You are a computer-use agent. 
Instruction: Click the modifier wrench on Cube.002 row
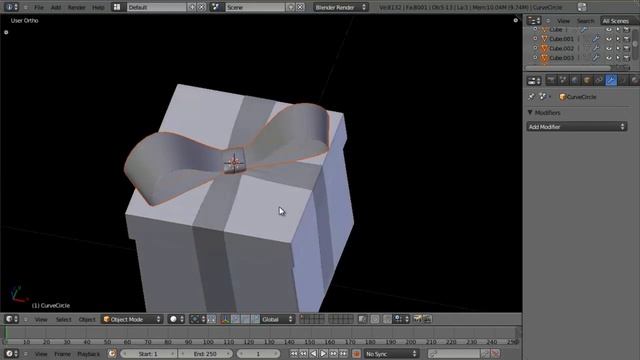coord(596,48)
